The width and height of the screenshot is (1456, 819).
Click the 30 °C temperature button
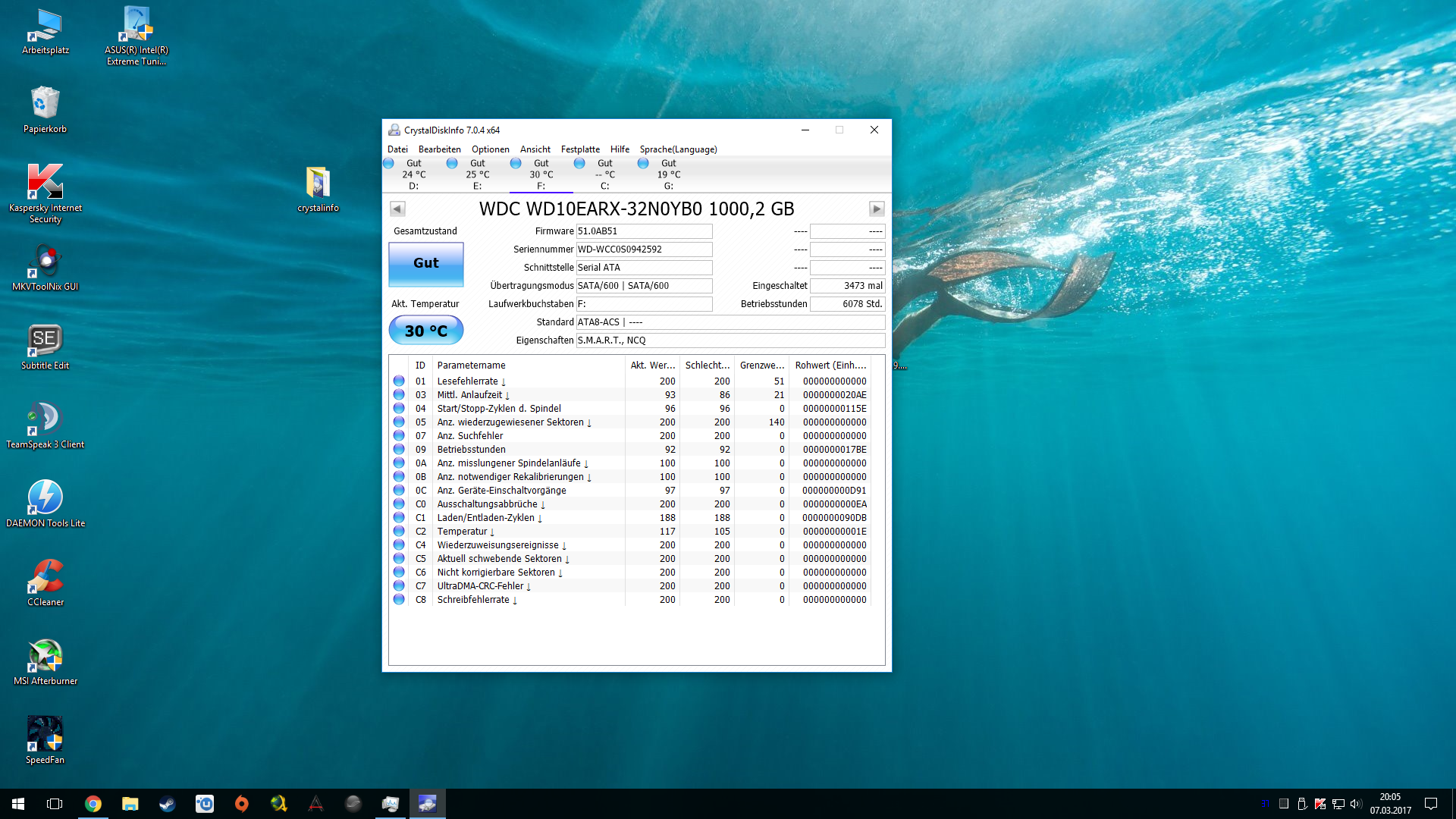(x=426, y=331)
